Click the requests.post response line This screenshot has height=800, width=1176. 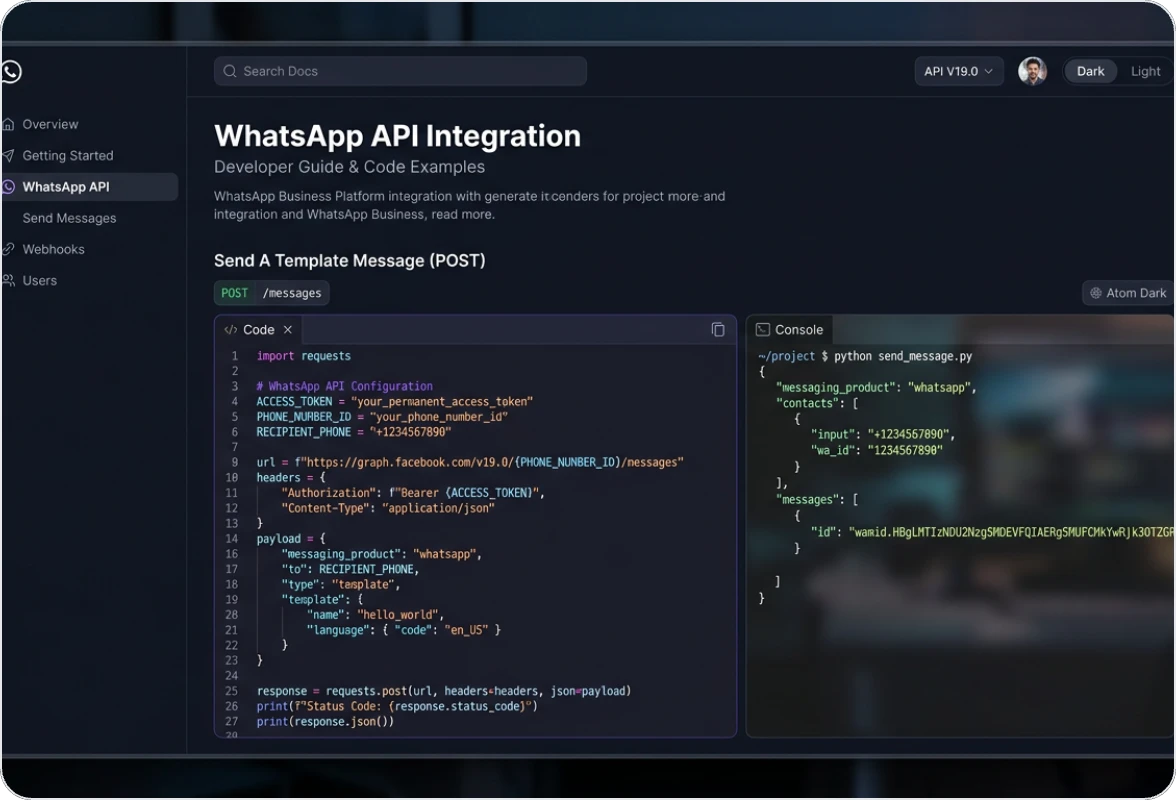tap(444, 691)
